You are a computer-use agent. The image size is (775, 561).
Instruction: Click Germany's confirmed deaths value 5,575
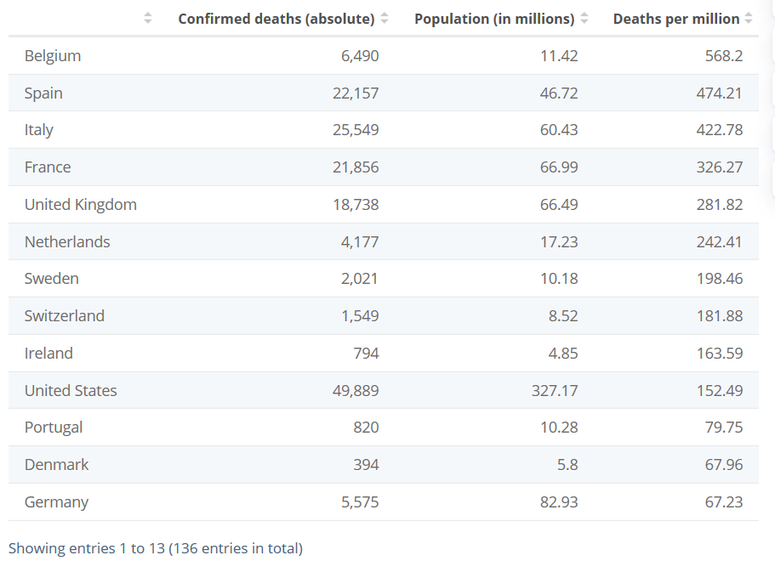tap(360, 502)
